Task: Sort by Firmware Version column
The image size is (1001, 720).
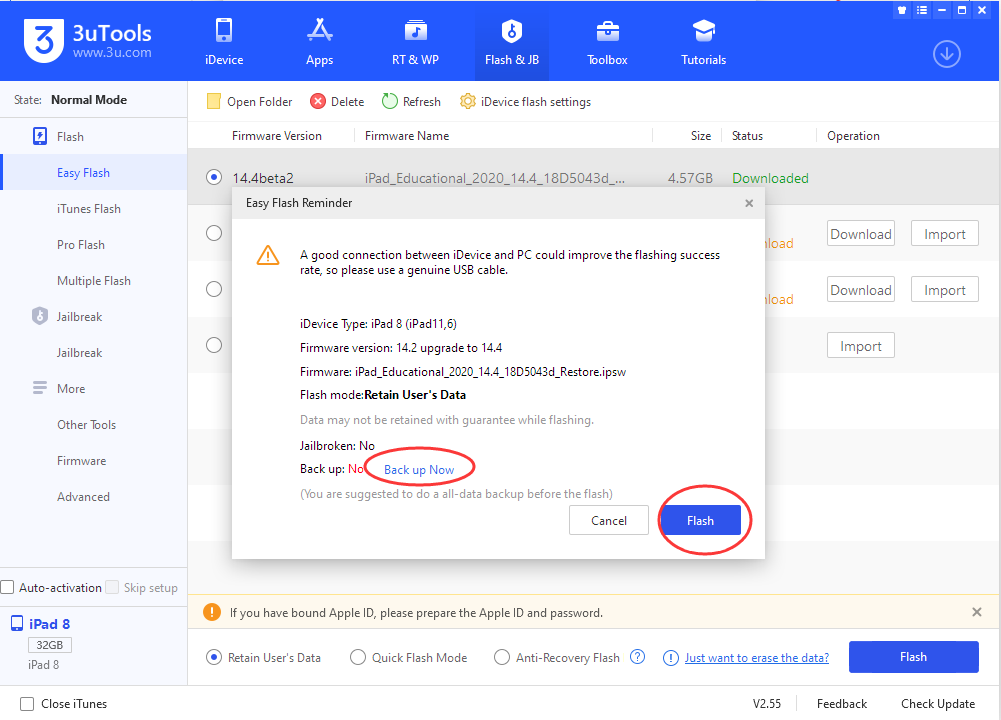Action: [x=276, y=135]
